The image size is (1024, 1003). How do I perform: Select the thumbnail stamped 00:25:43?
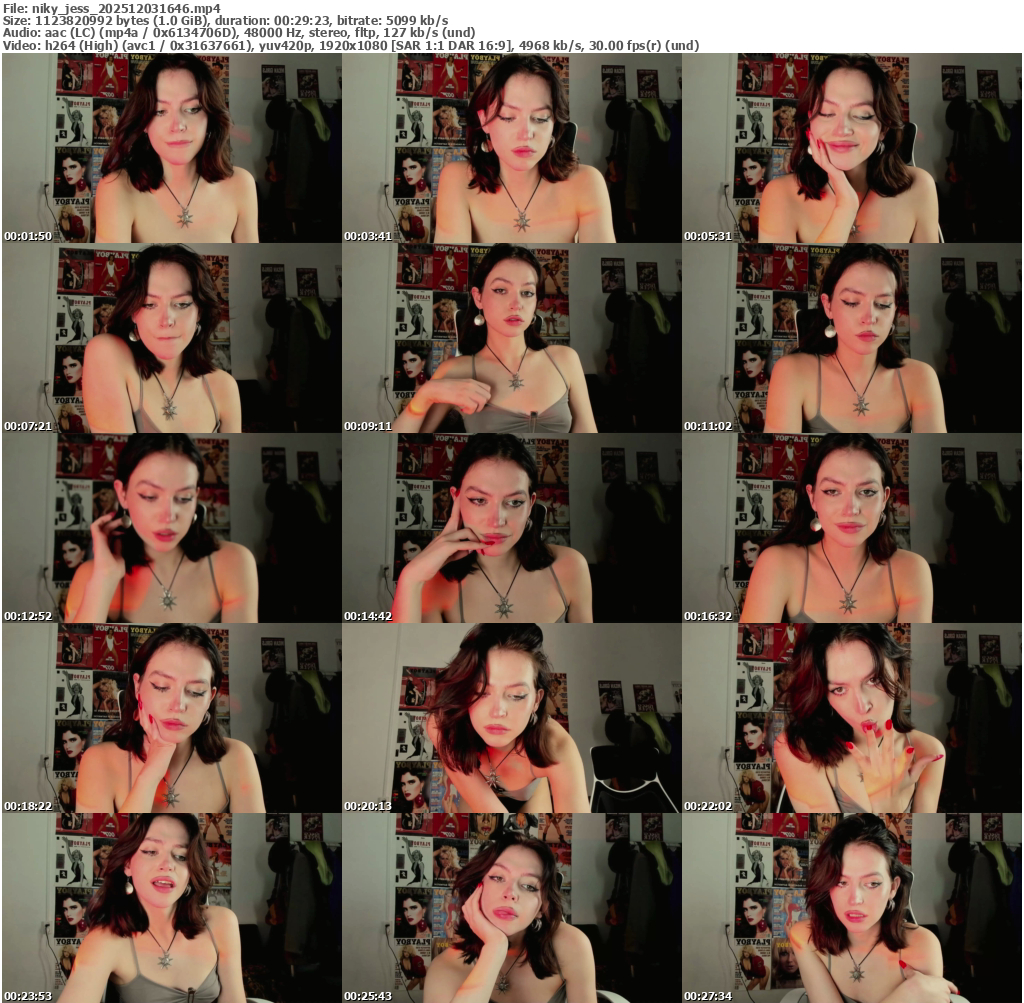tap(512, 908)
